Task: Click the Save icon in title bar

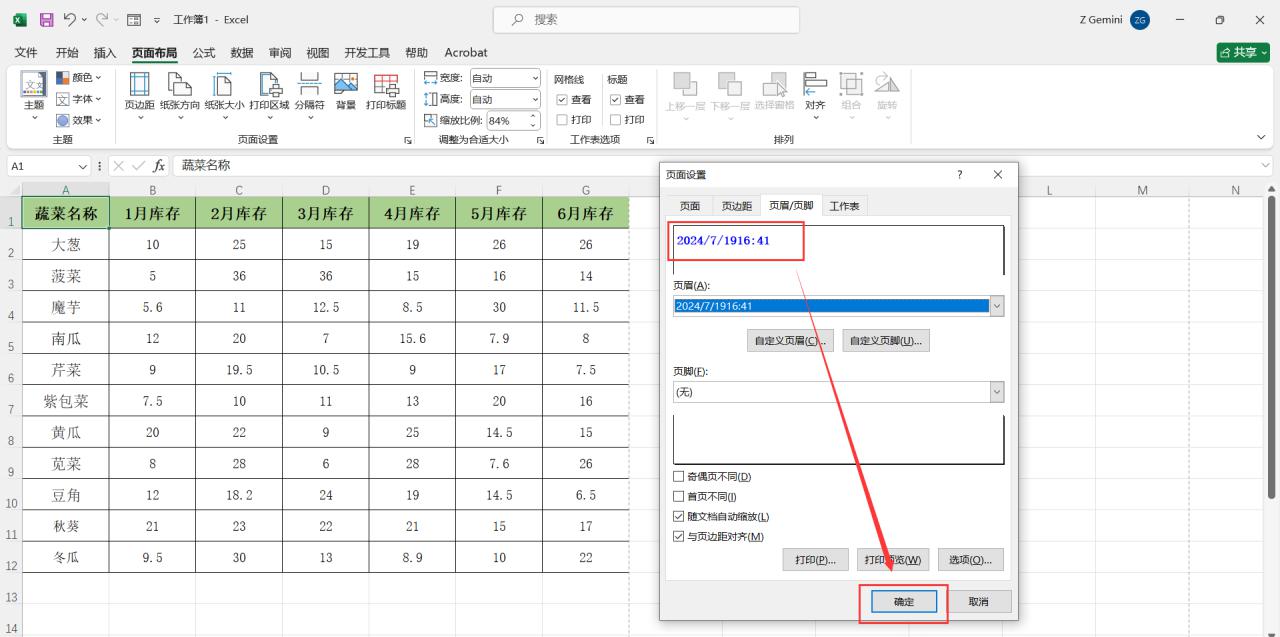Action: click(46, 19)
